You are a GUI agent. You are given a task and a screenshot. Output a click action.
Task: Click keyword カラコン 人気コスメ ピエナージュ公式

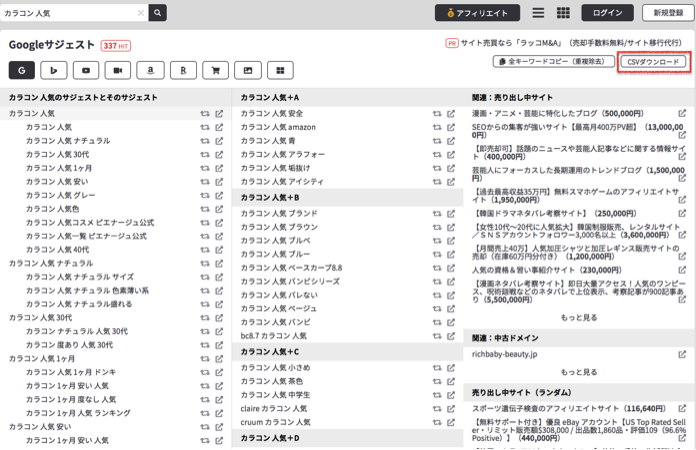coord(90,222)
